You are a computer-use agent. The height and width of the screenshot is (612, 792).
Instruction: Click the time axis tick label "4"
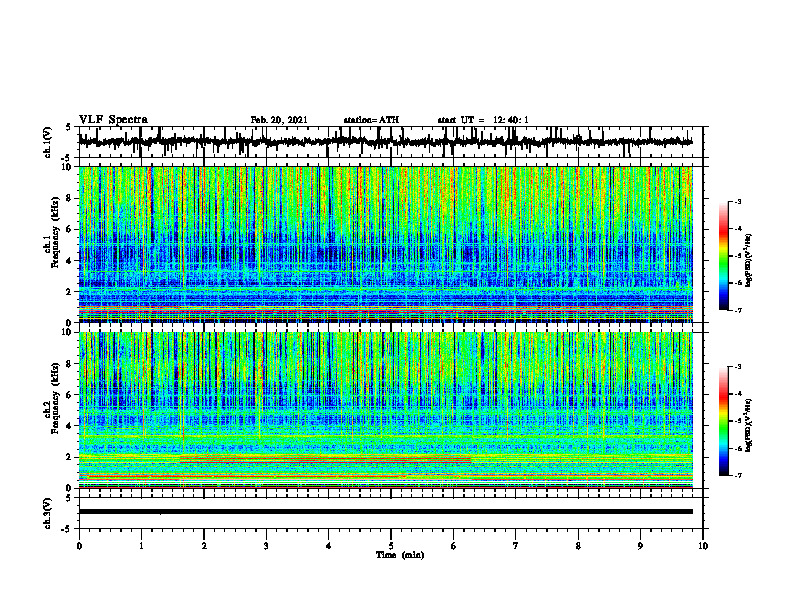click(329, 546)
